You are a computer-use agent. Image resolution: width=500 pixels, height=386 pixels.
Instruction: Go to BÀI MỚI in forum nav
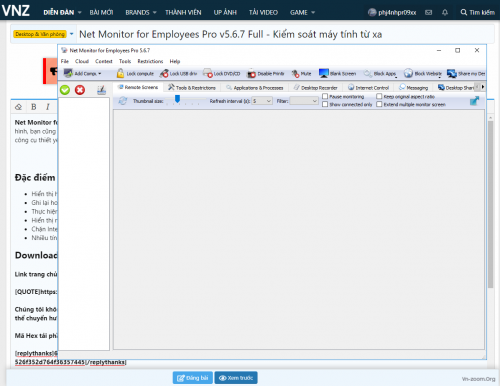pos(101,12)
